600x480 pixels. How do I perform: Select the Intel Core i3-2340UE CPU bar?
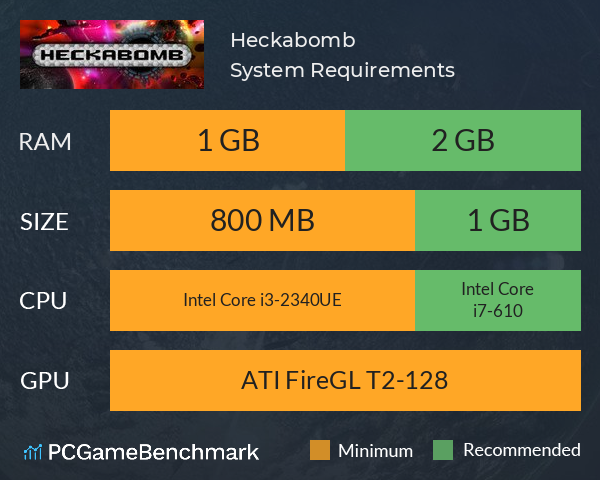(262, 300)
